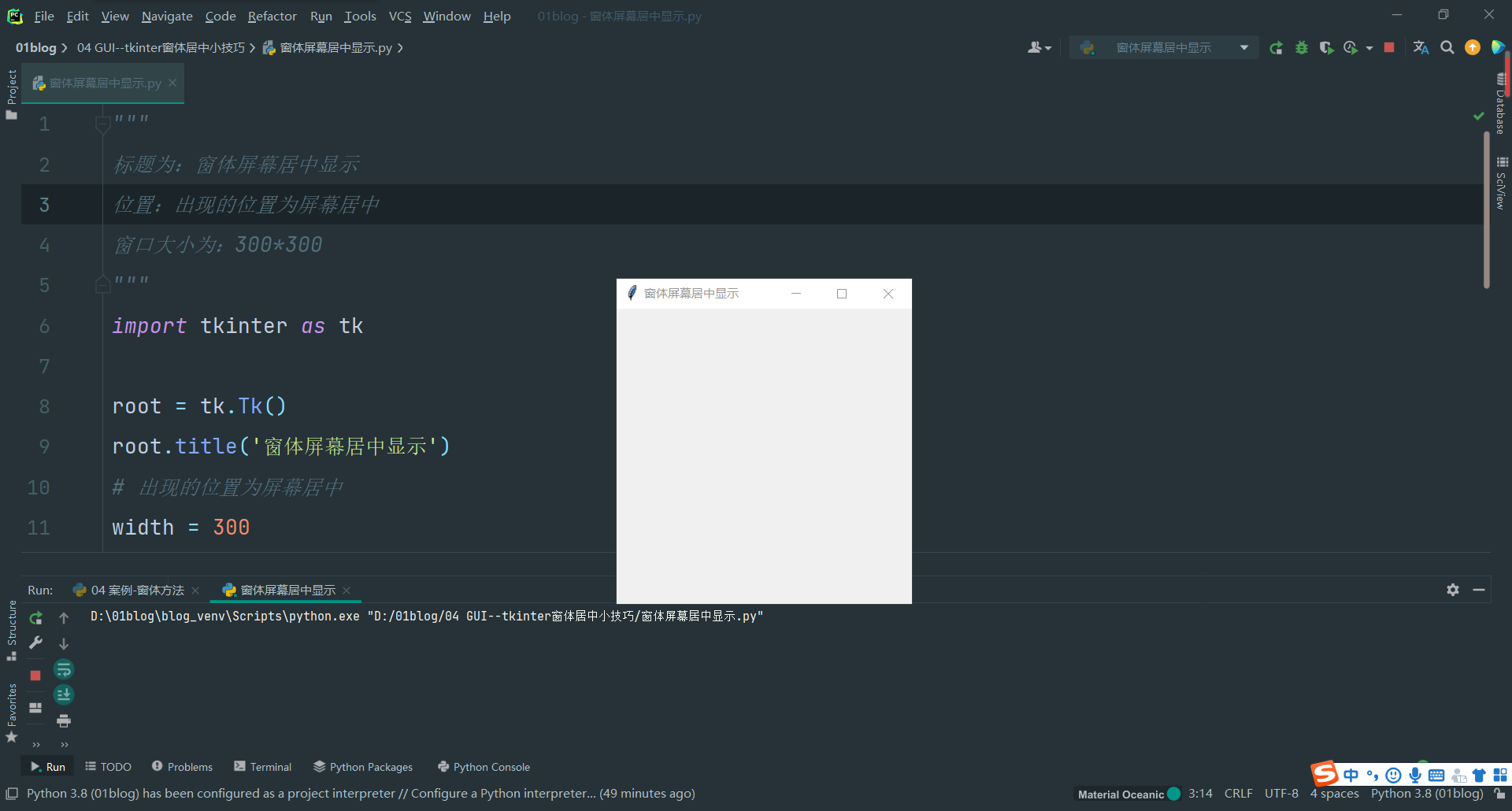The image size is (1512, 811).
Task: Toggle tool window bars at bottom-left corner
Action: (x=12, y=794)
